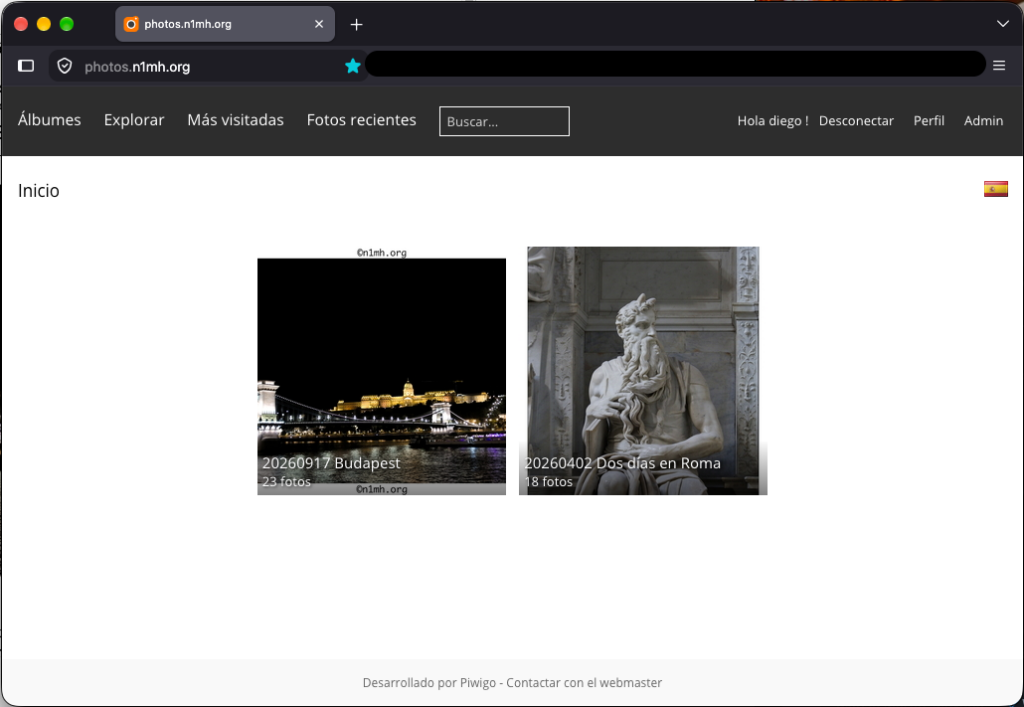This screenshot has height=707, width=1024.
Task: Click the photos.n1mh.org address bar URL
Action: tap(137, 67)
